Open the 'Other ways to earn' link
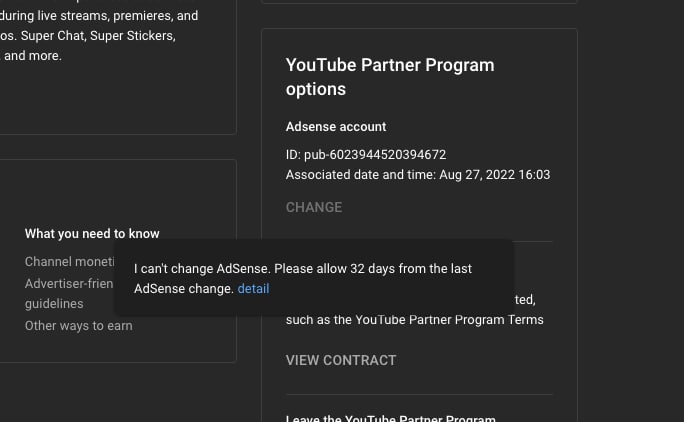 pyautogui.click(x=79, y=326)
